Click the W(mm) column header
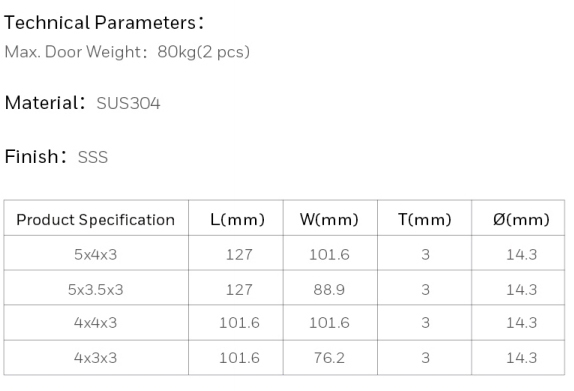Viewport: 574px width, 391px height. (329, 220)
